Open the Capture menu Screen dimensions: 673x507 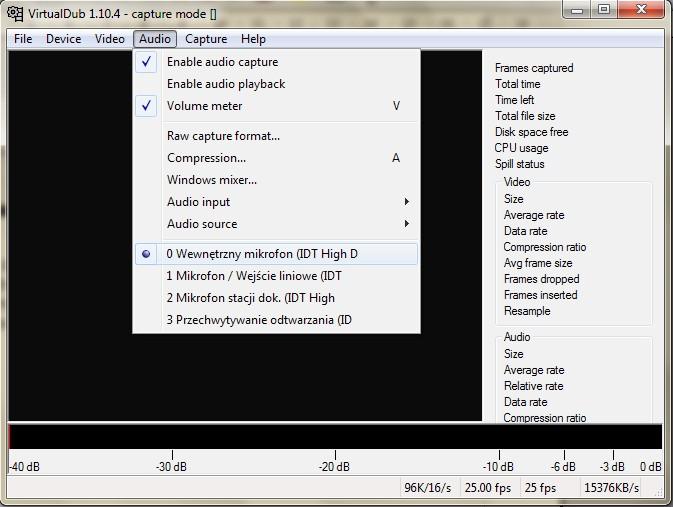click(206, 39)
